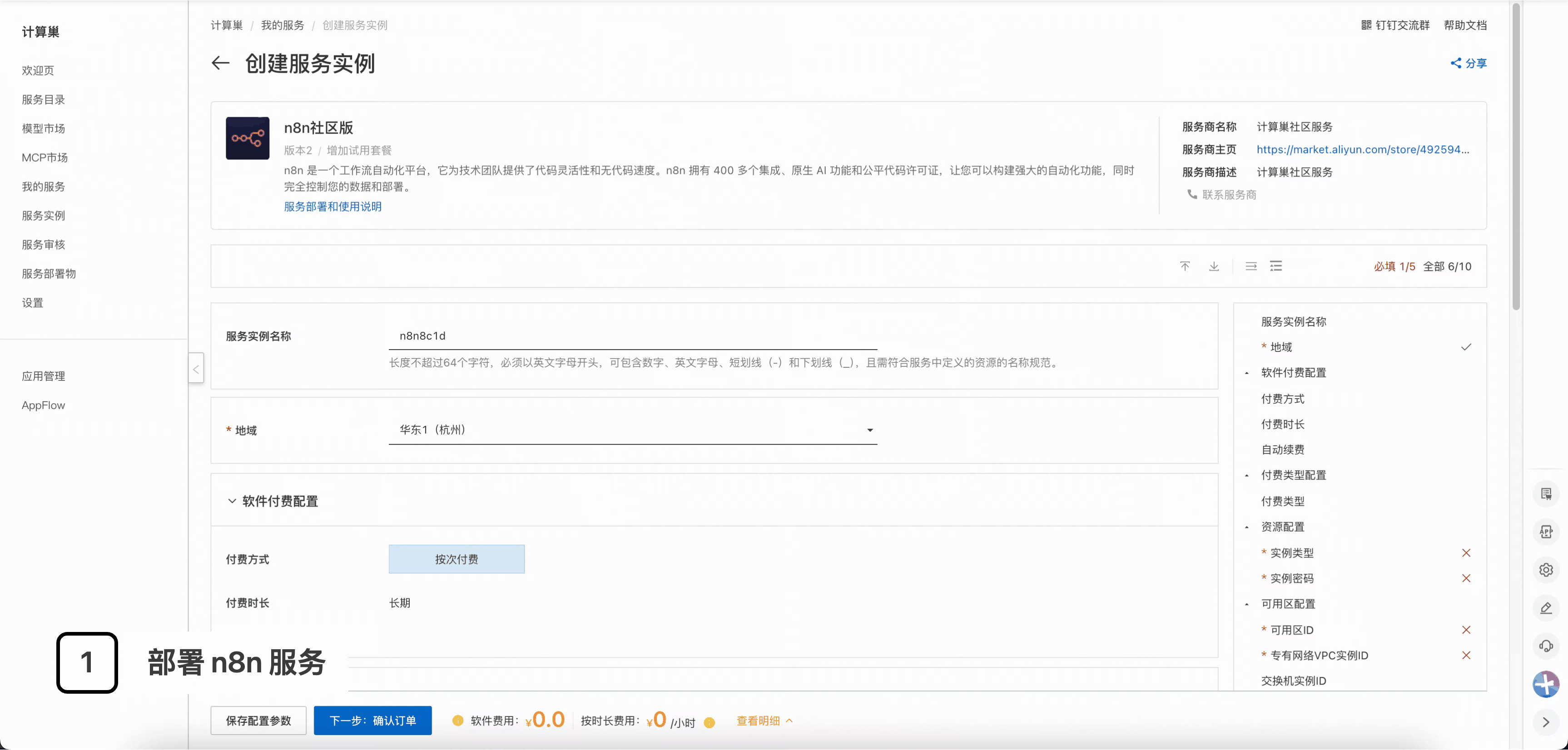This screenshot has width=1568, height=750.
Task: Select the 按次付费 payment option
Action: point(457,559)
